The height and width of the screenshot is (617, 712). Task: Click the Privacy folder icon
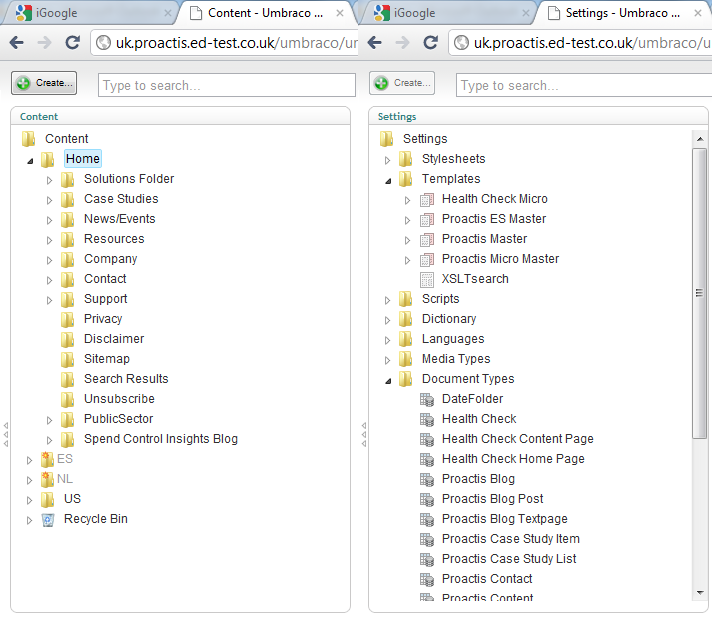67,319
